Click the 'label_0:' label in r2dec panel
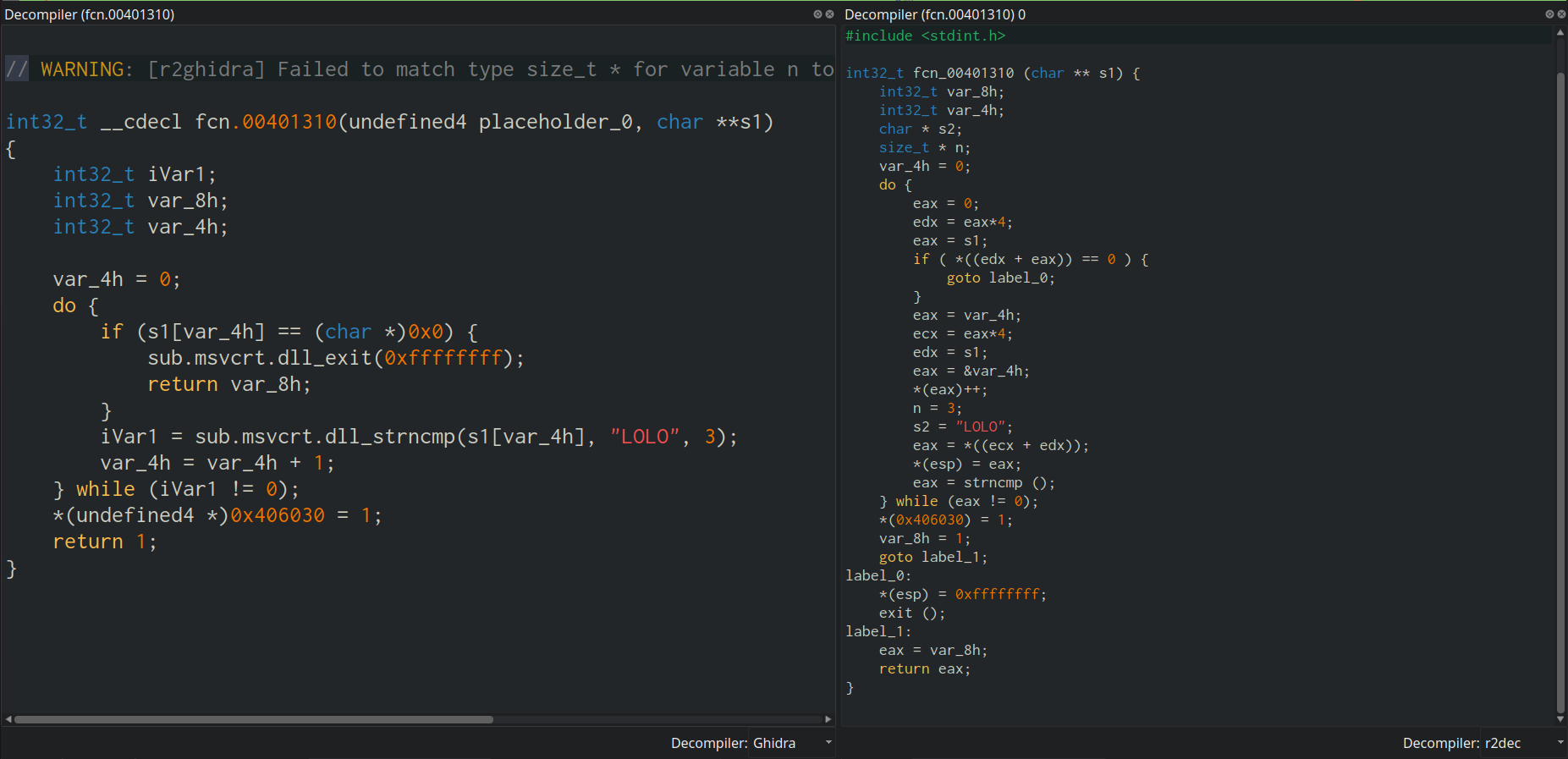1568x759 pixels. [x=879, y=575]
